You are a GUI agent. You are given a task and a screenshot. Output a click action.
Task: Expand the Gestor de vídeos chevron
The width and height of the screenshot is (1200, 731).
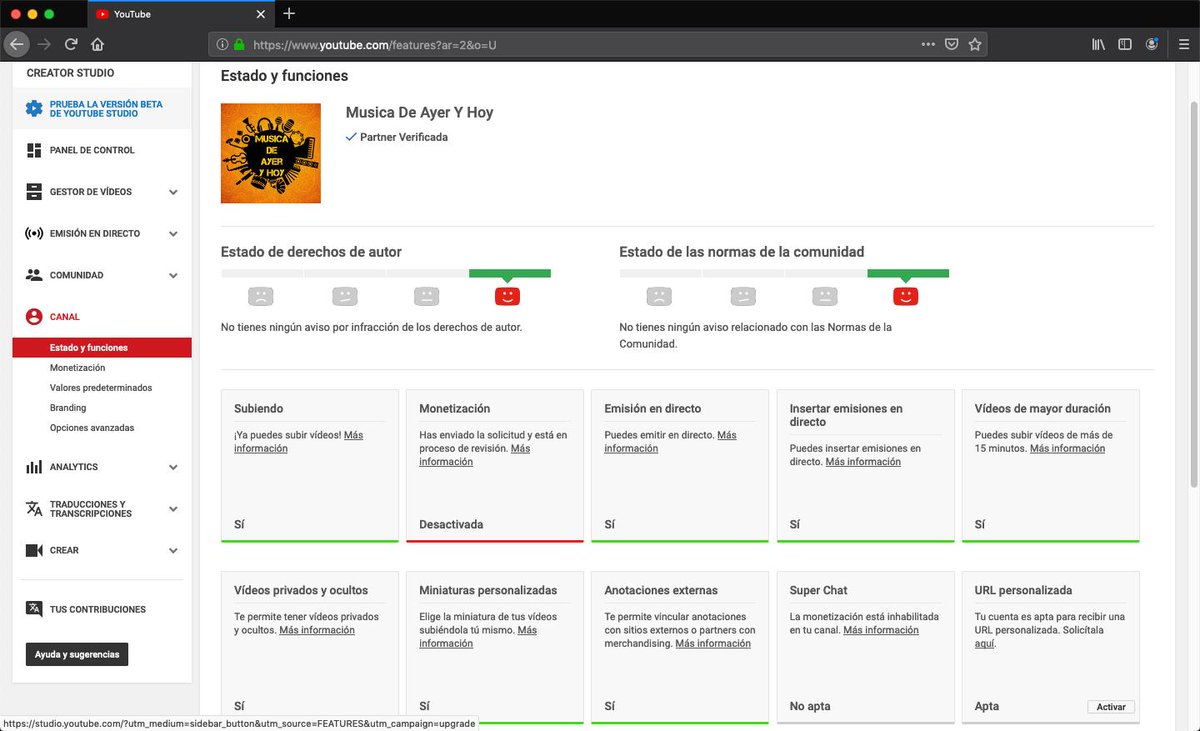pyautogui.click(x=173, y=192)
